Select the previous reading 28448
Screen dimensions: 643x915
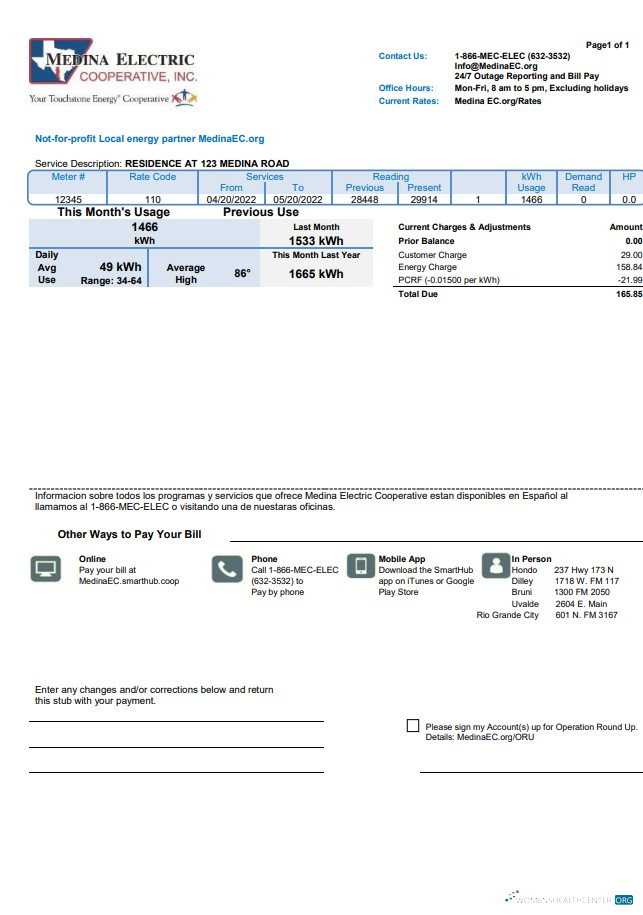[x=365, y=200]
